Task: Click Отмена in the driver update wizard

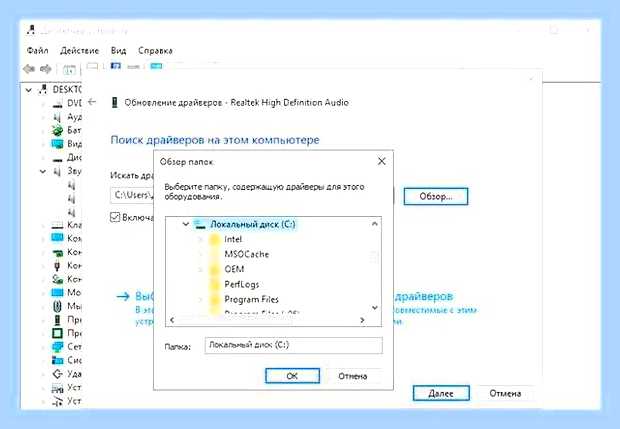Action: tap(505, 393)
